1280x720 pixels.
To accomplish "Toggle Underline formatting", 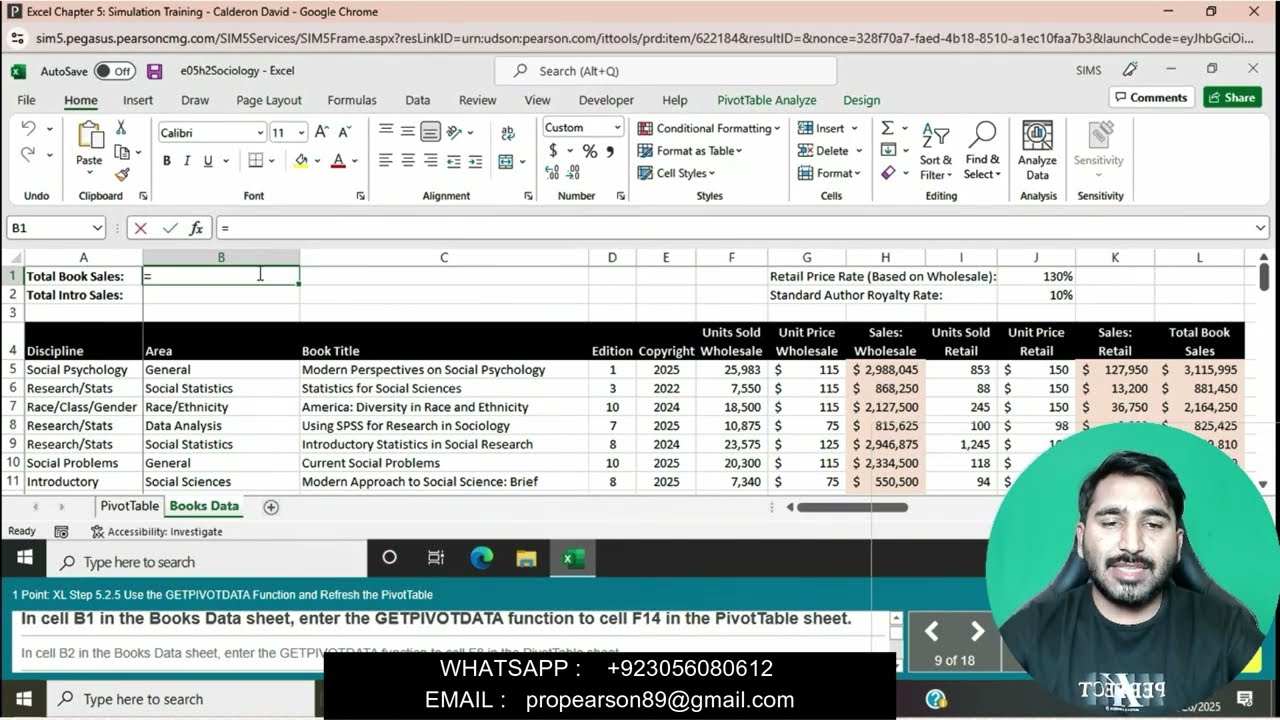I will click(x=208, y=161).
